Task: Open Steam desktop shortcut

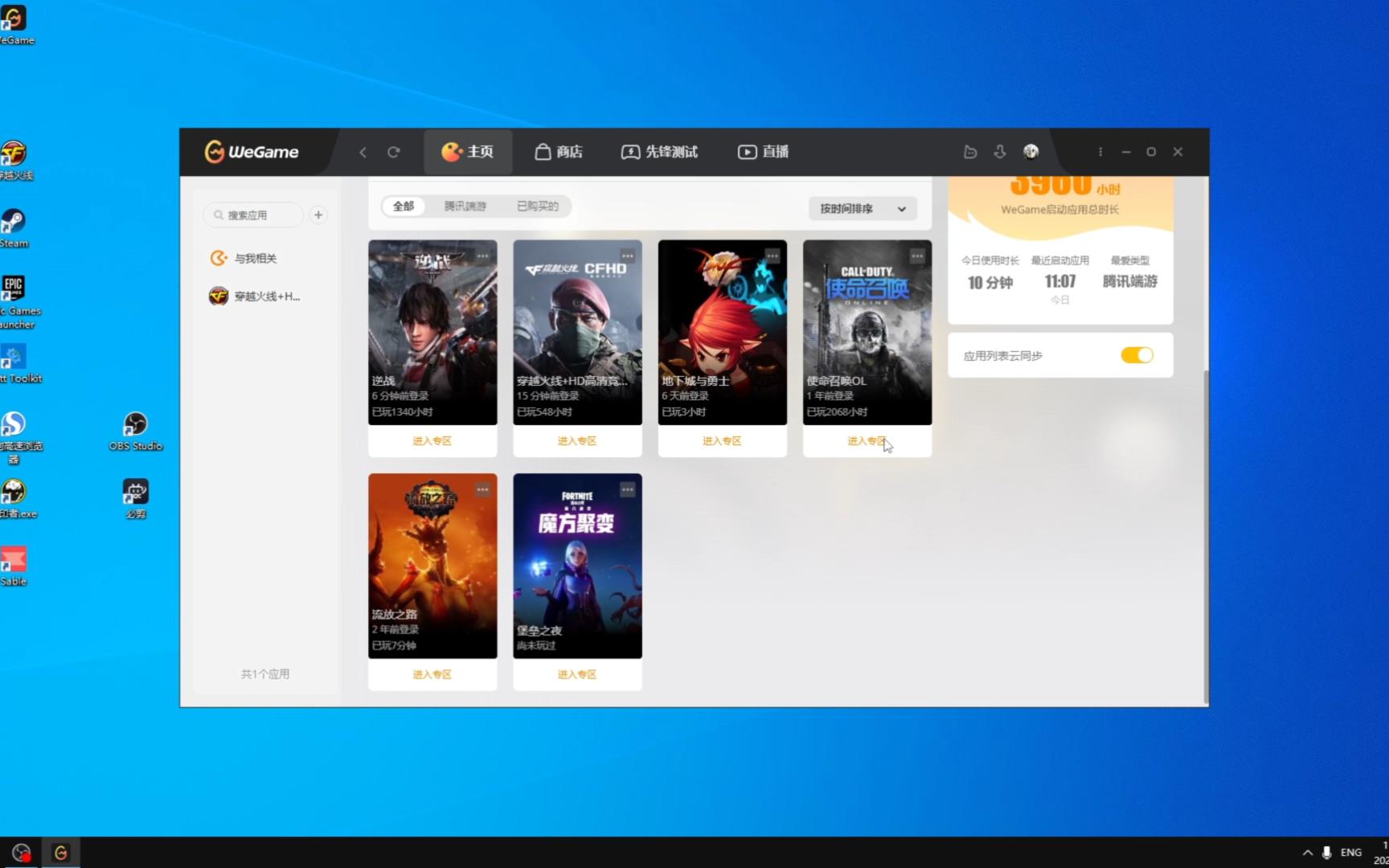Action: pos(14,227)
